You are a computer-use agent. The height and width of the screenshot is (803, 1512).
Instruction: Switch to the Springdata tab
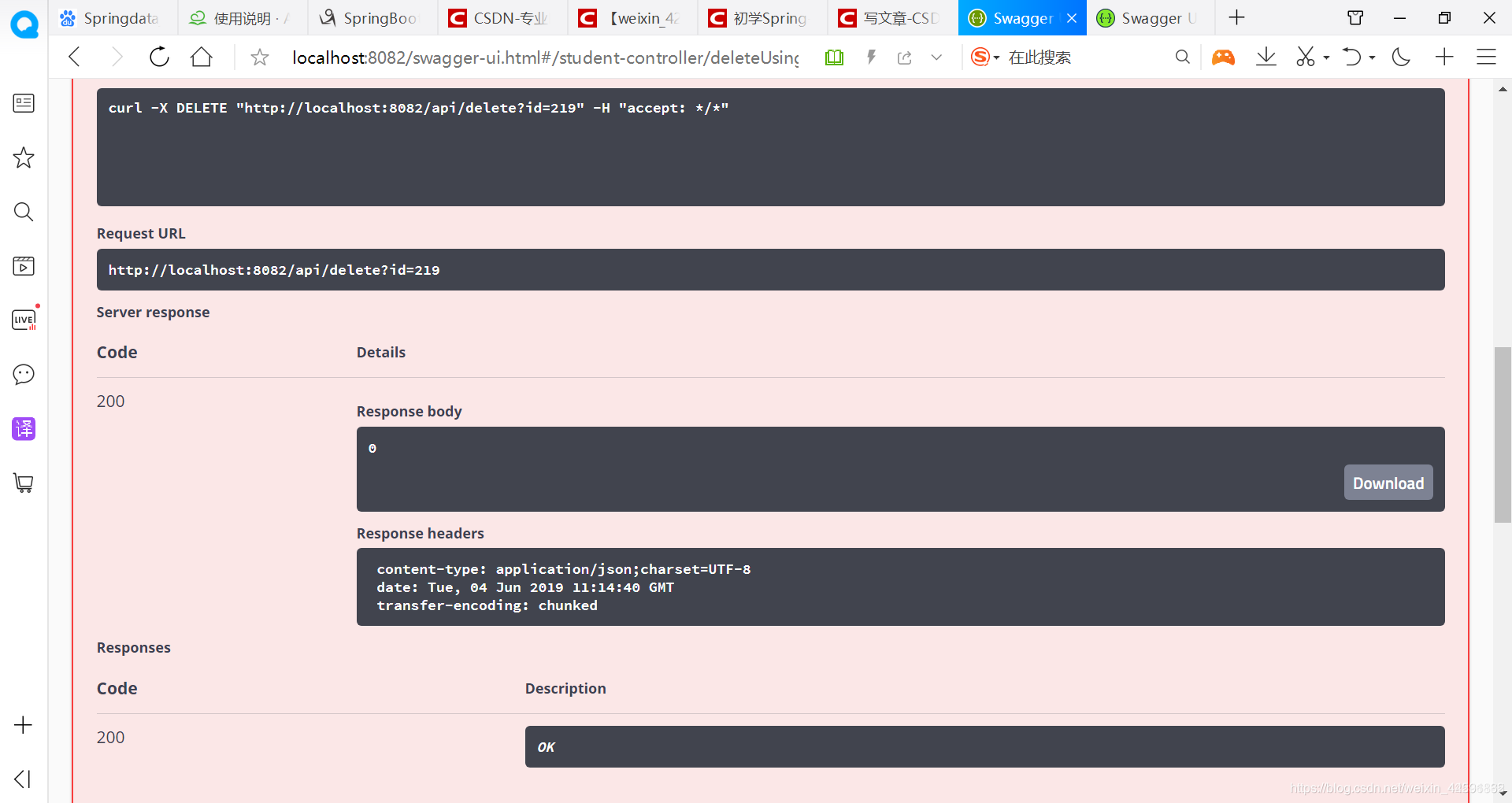point(113,17)
